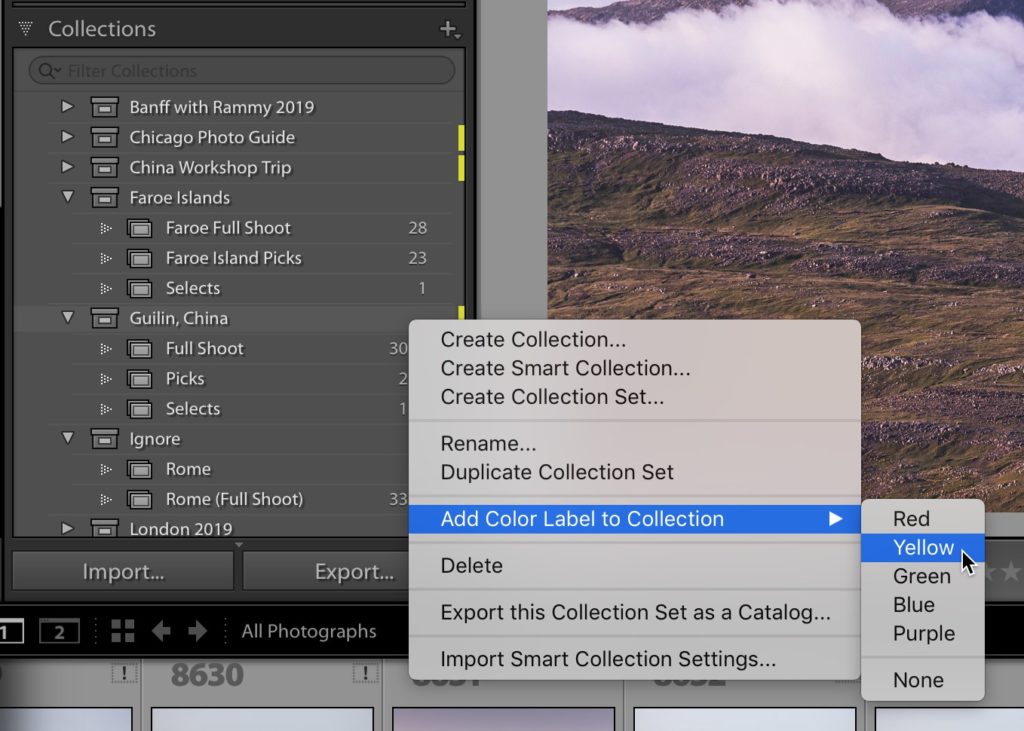This screenshot has height=731, width=1024.
Task: Expand the Banff with Rammy 2019 set
Action: pos(67,106)
